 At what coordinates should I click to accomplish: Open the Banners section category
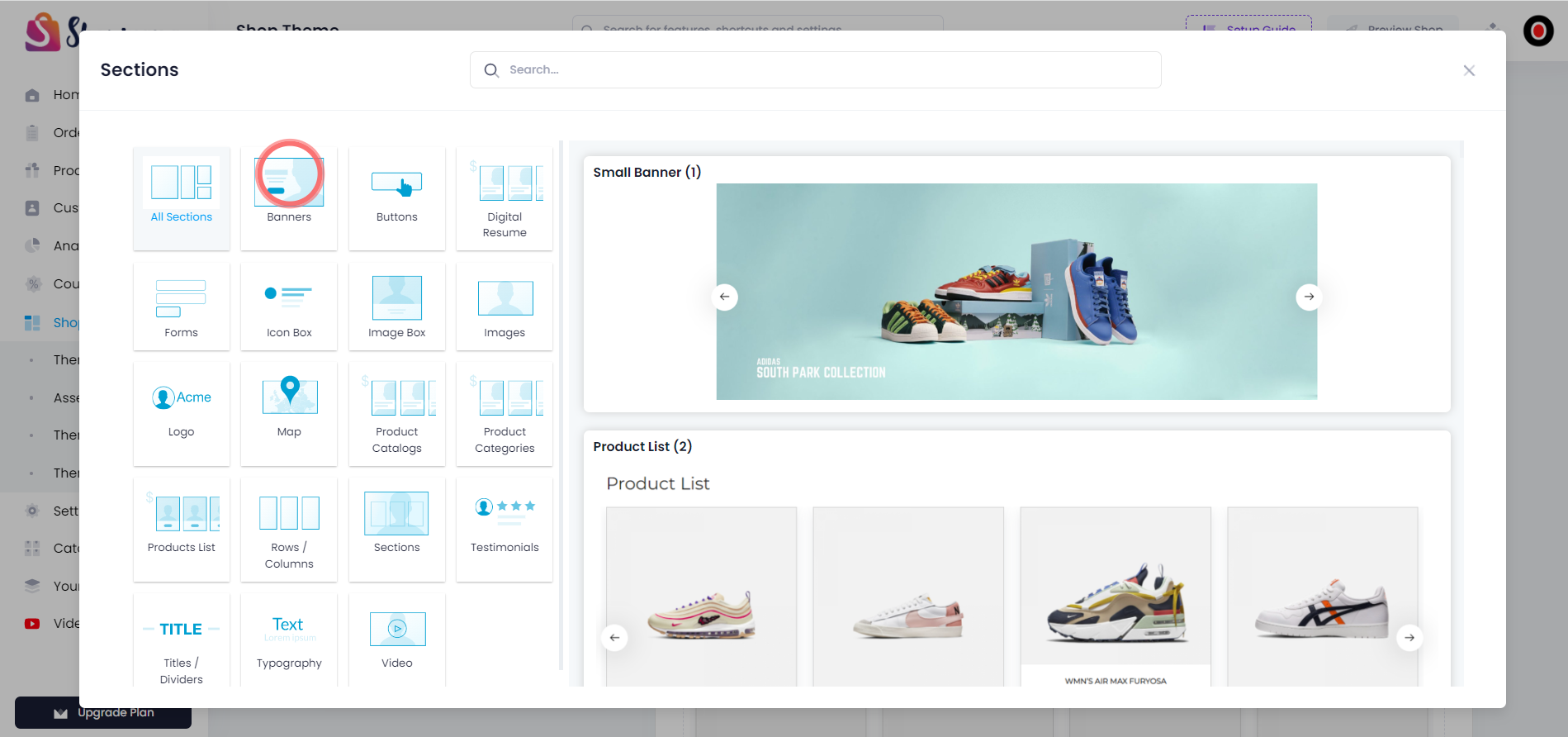289,199
